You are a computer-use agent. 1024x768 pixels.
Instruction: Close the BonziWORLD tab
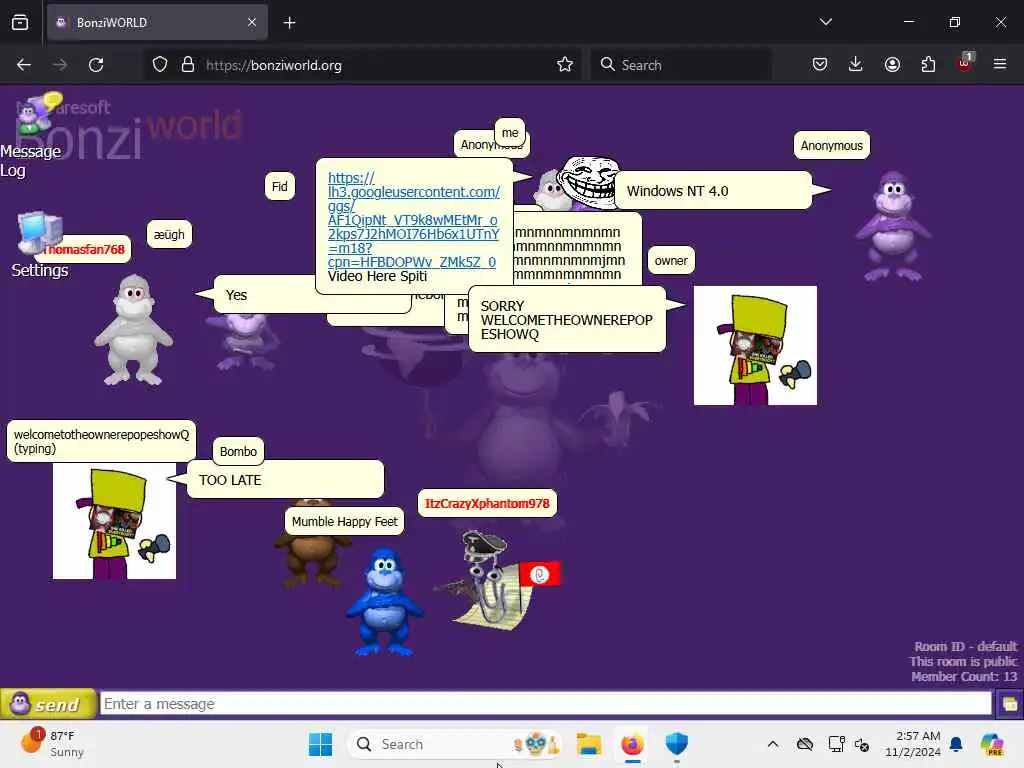pyautogui.click(x=252, y=22)
